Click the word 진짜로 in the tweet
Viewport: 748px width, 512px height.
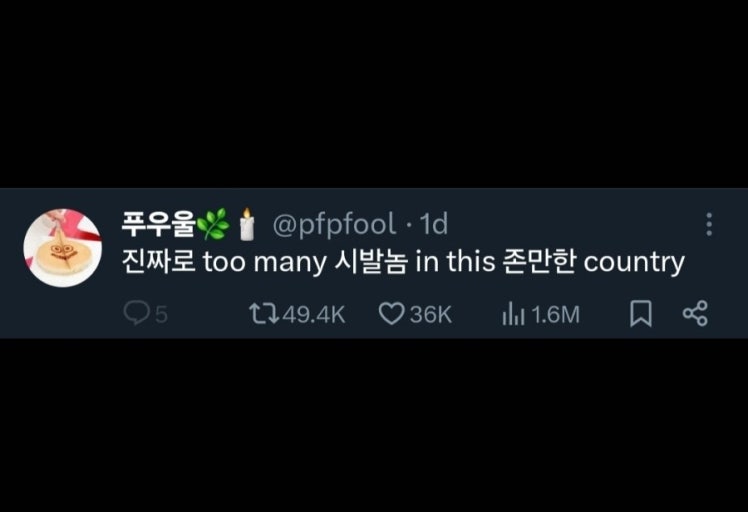[159, 261]
